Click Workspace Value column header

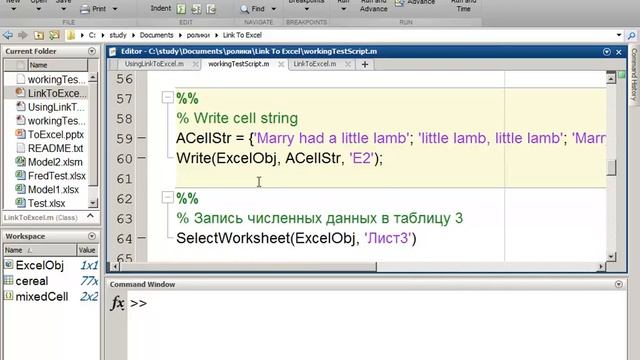point(87,250)
